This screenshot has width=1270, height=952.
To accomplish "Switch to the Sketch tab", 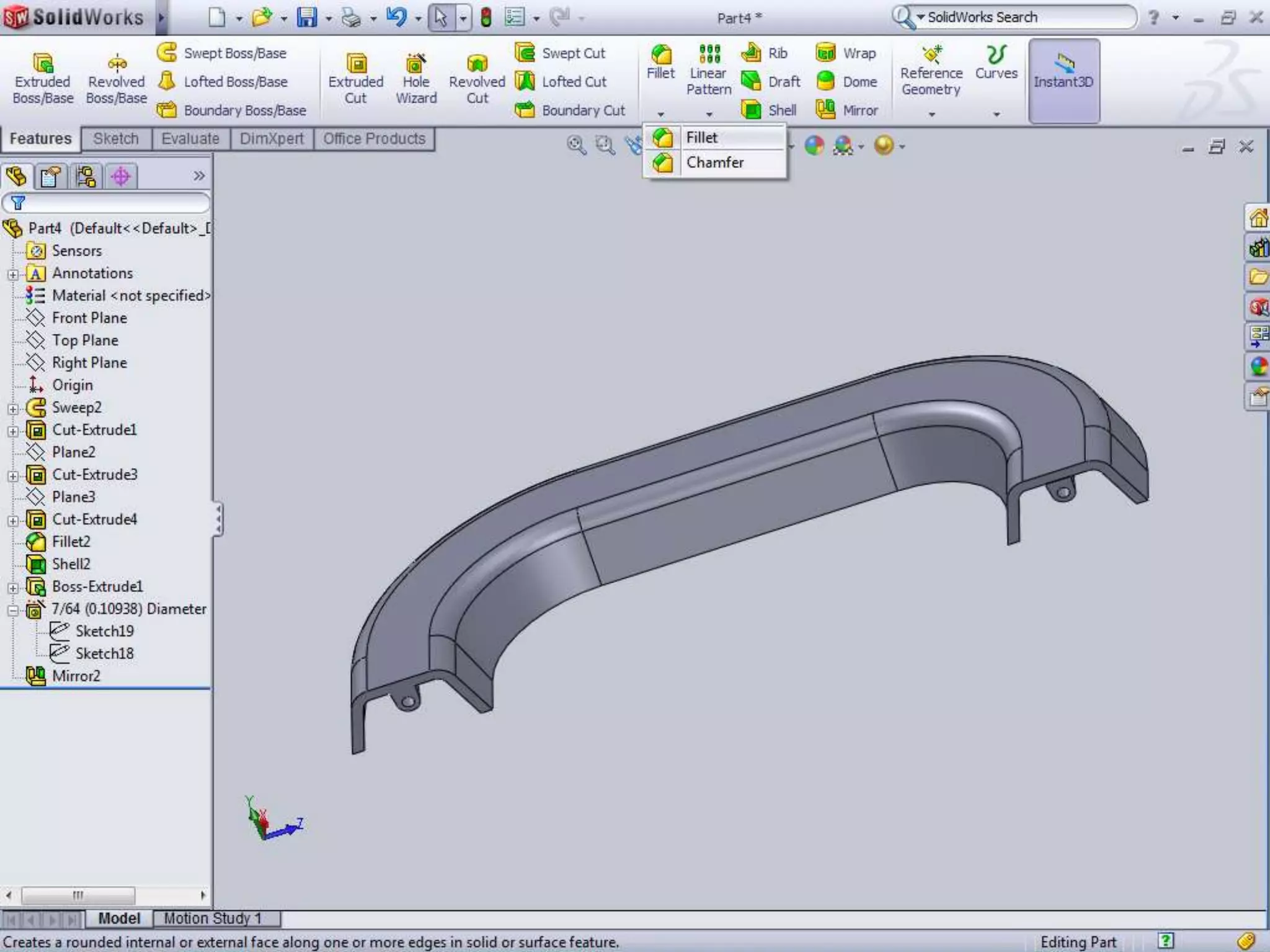I will [116, 139].
